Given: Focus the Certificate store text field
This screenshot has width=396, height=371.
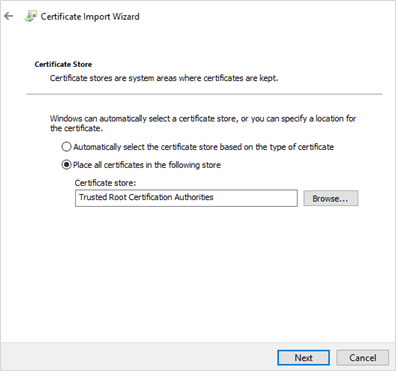Looking at the screenshot, I should (x=186, y=198).
